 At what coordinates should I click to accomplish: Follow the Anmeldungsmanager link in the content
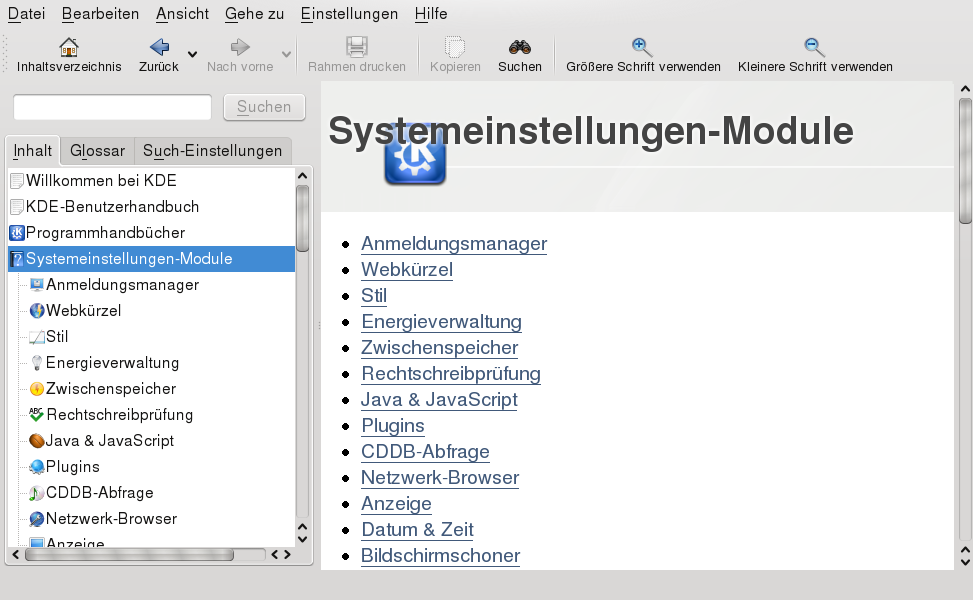coord(453,244)
